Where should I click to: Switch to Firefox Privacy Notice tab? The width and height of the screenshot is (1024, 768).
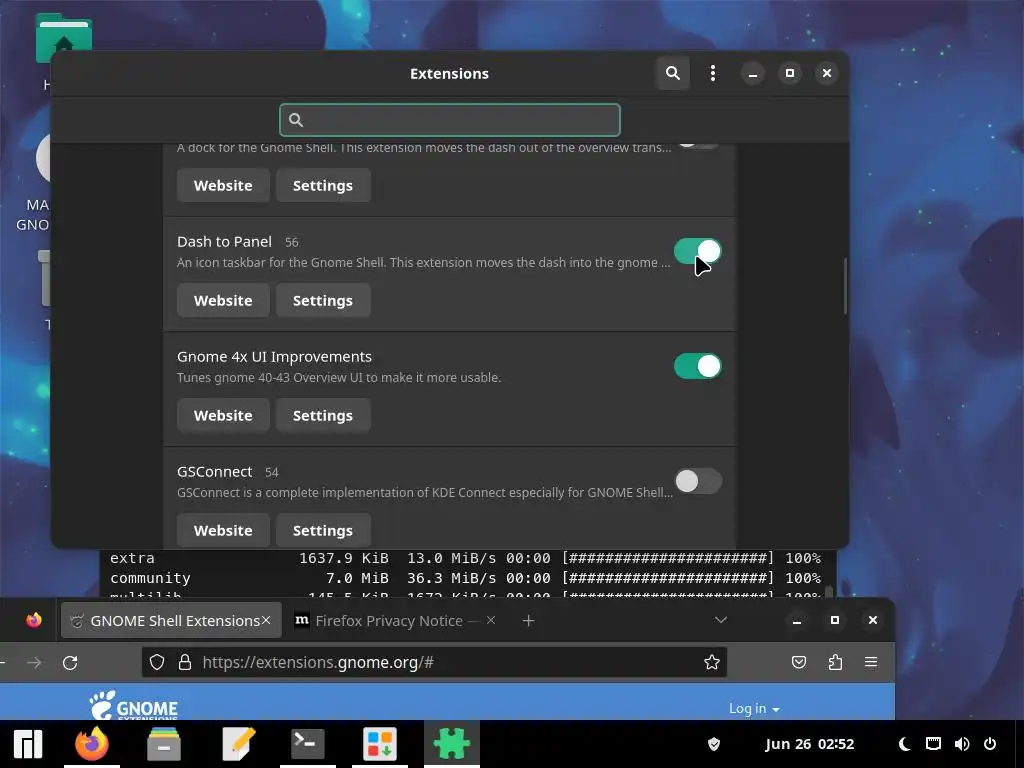point(389,620)
